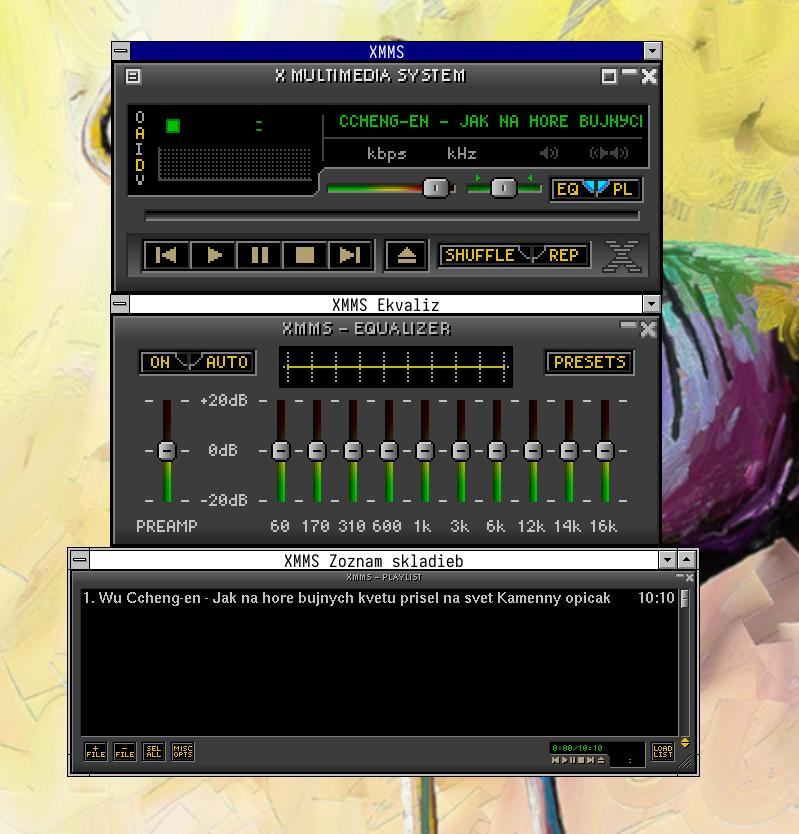Click the playlist vertical scrollbar handle
The height and width of the screenshot is (834, 799).
(x=685, y=598)
